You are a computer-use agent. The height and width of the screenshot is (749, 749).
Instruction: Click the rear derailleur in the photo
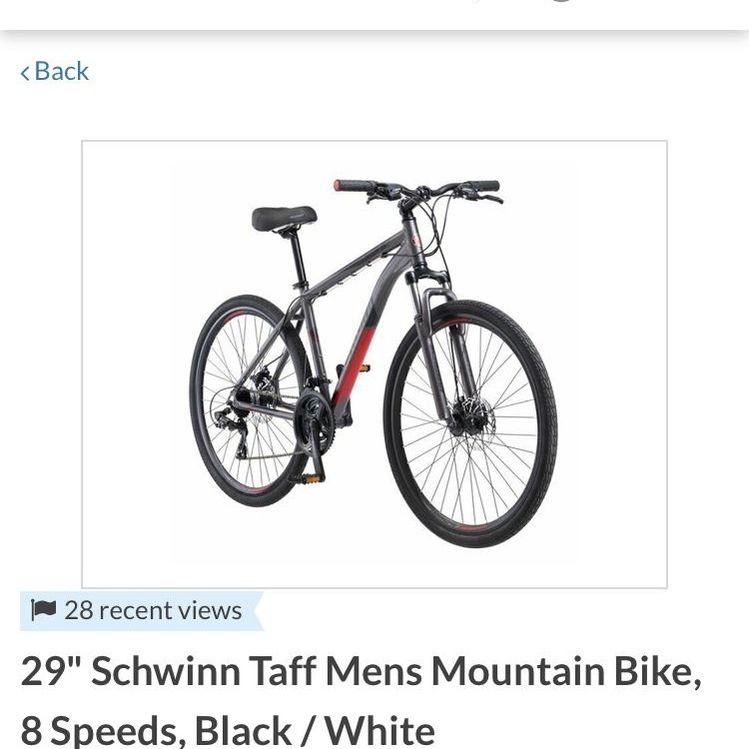click(235, 428)
